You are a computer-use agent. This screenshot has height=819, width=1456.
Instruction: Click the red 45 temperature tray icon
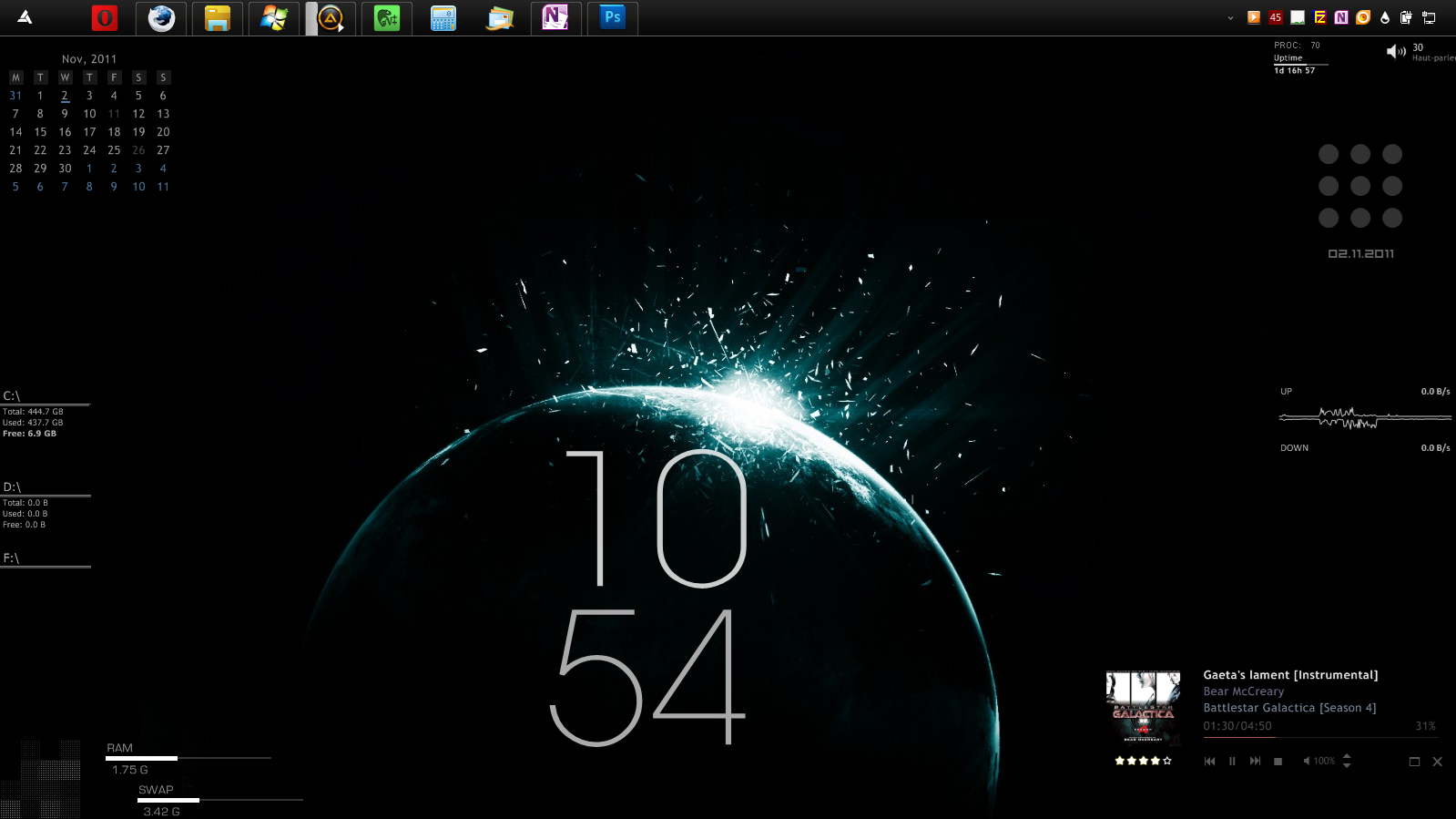tap(1276, 17)
